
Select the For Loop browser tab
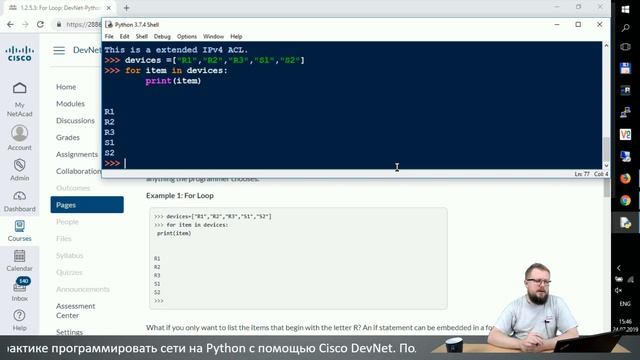[60, 8]
